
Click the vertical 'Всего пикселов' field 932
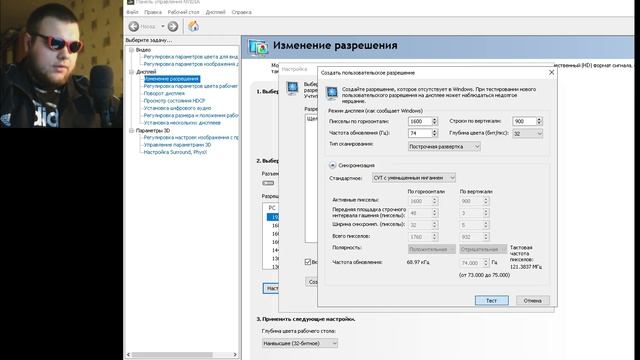point(474,237)
